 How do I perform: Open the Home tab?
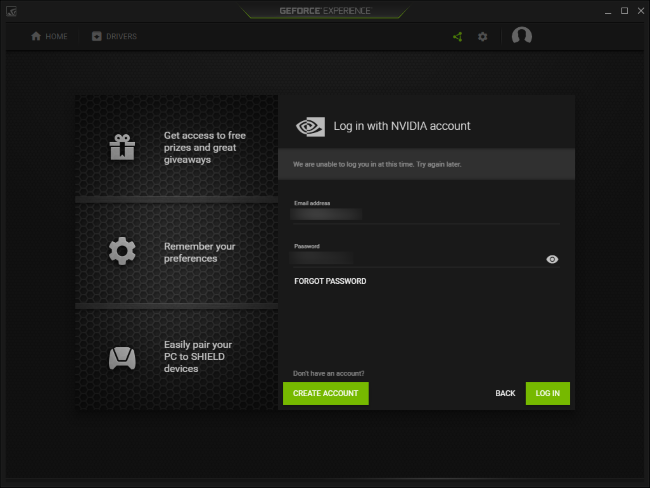[x=49, y=36]
